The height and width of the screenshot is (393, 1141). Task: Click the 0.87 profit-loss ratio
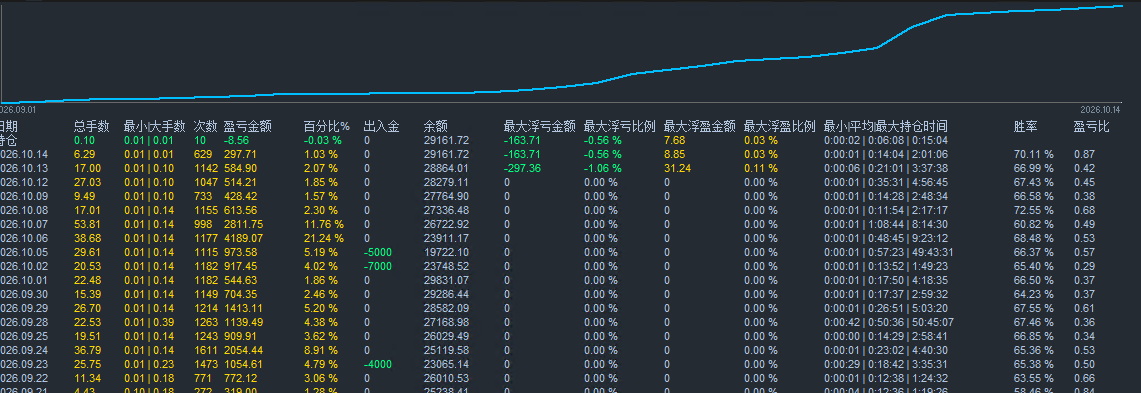coord(1084,154)
